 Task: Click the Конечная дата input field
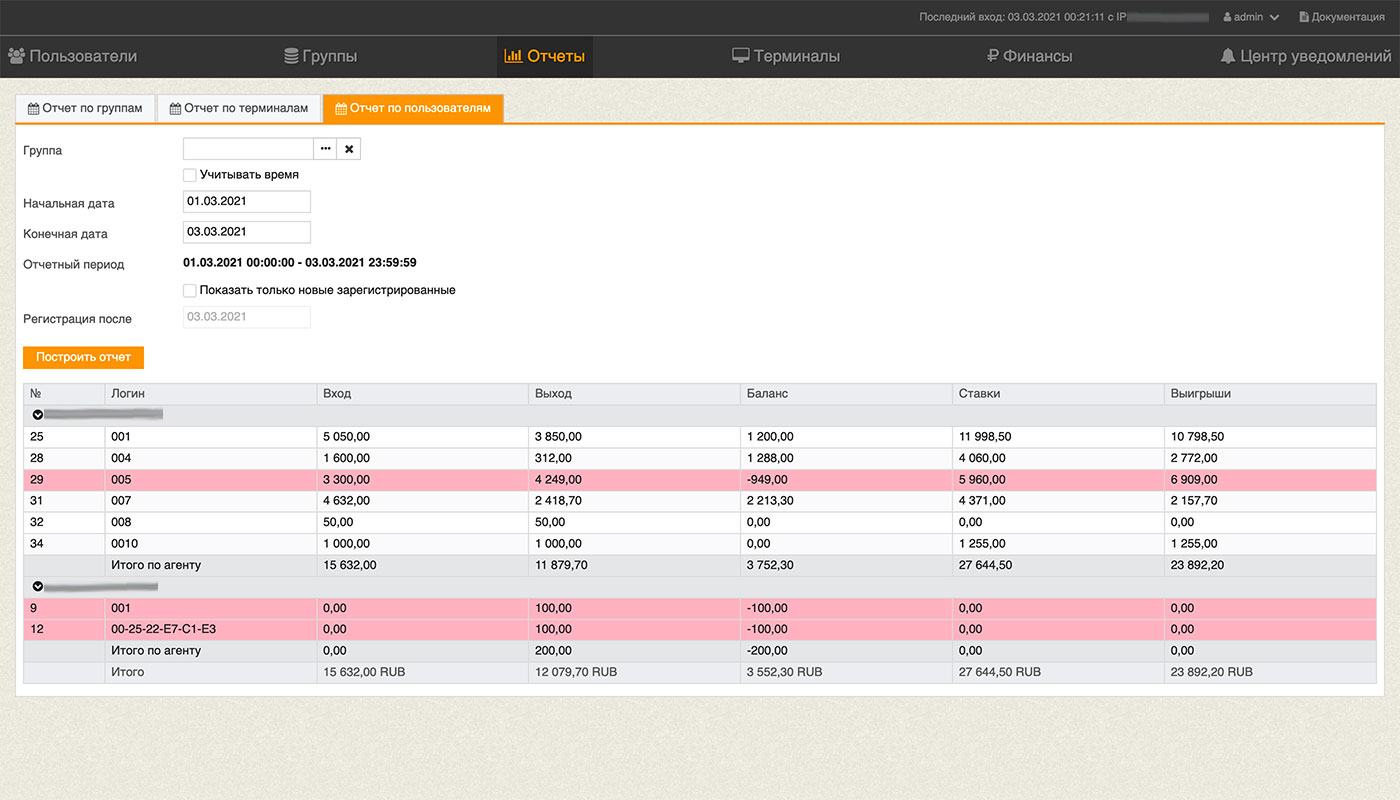click(x=246, y=232)
